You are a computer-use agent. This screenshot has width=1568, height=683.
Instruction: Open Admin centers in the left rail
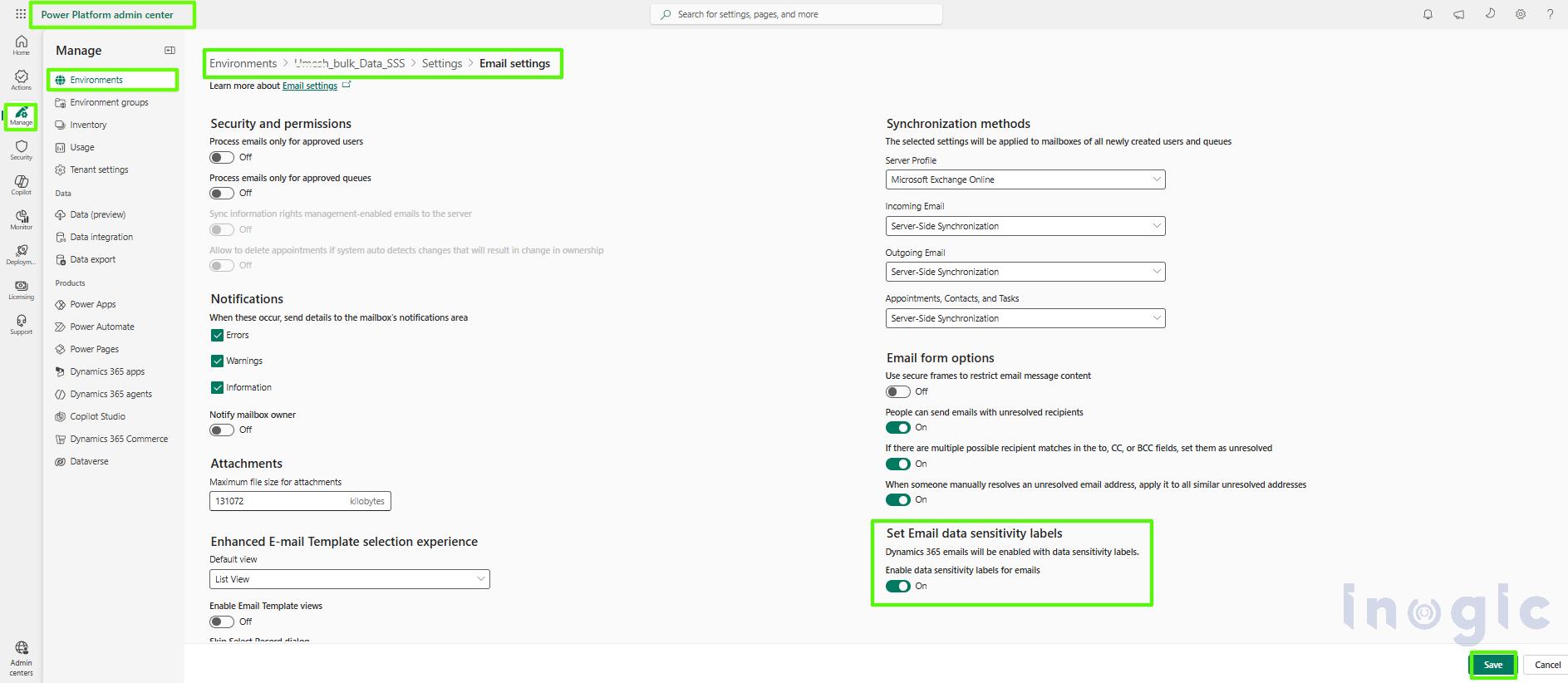click(x=22, y=658)
